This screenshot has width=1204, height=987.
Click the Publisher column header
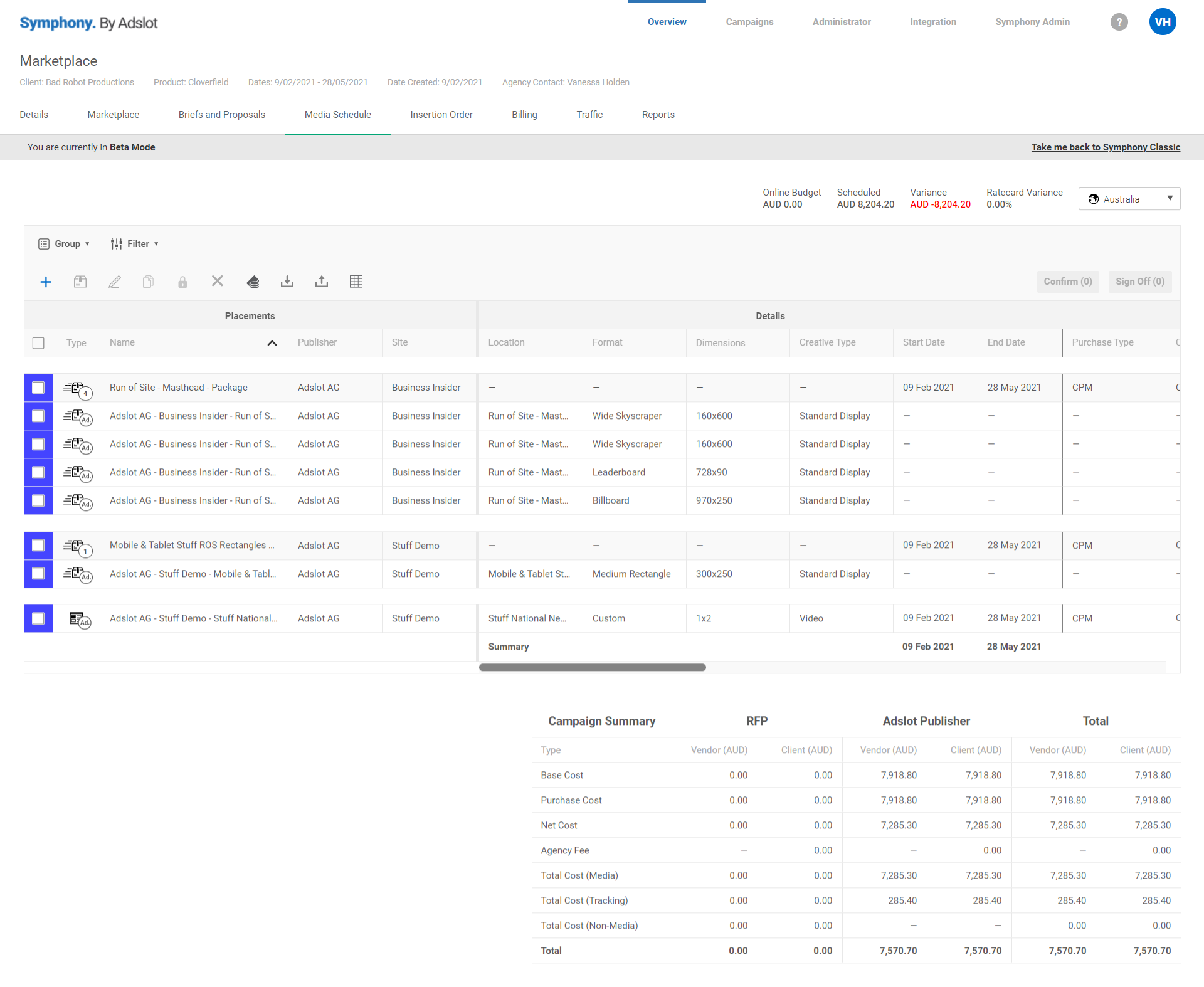317,342
